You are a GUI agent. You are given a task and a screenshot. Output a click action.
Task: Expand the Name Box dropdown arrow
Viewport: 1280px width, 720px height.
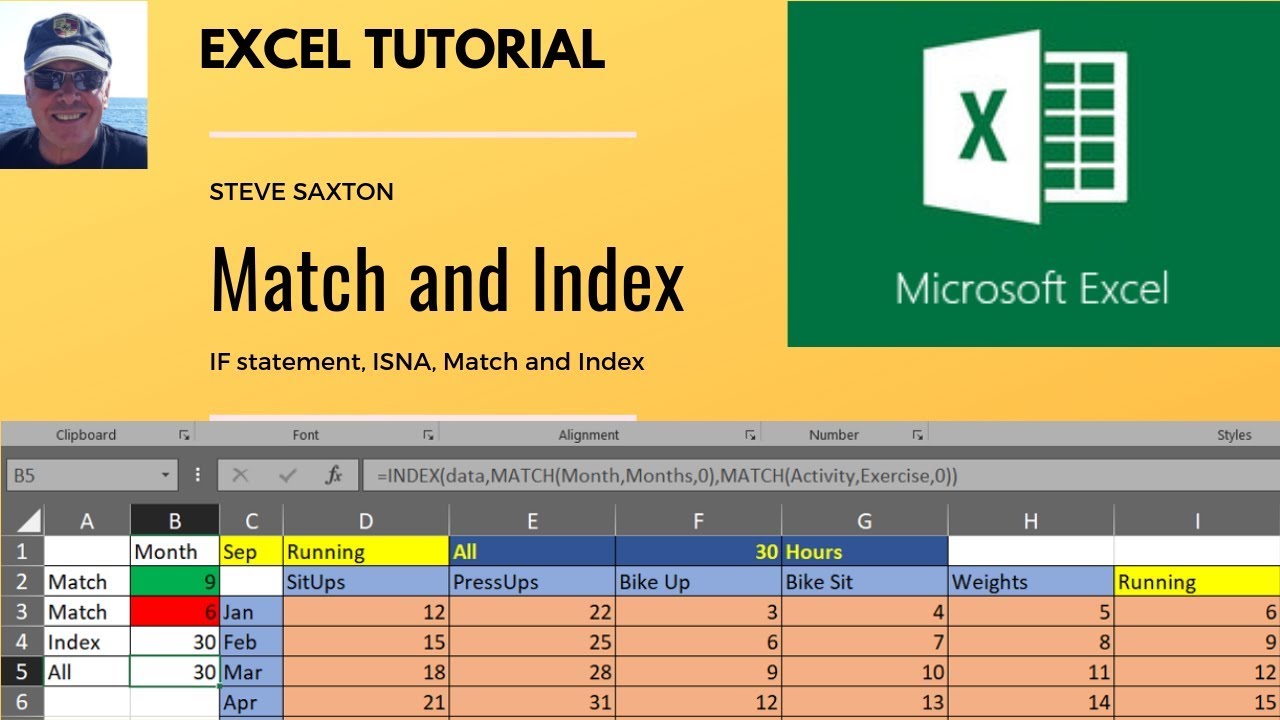(166, 476)
